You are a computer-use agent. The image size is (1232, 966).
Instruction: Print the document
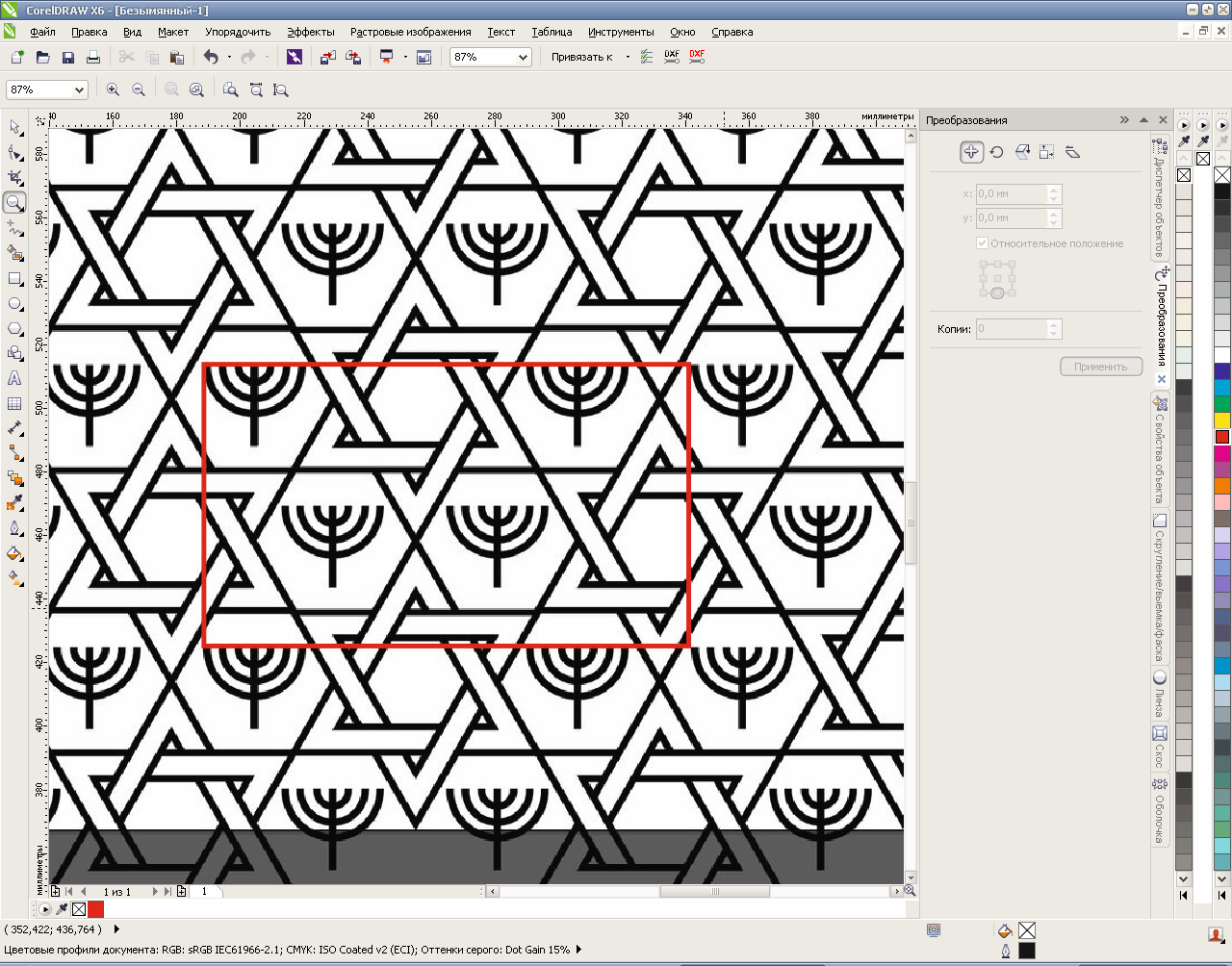pyautogui.click(x=92, y=57)
